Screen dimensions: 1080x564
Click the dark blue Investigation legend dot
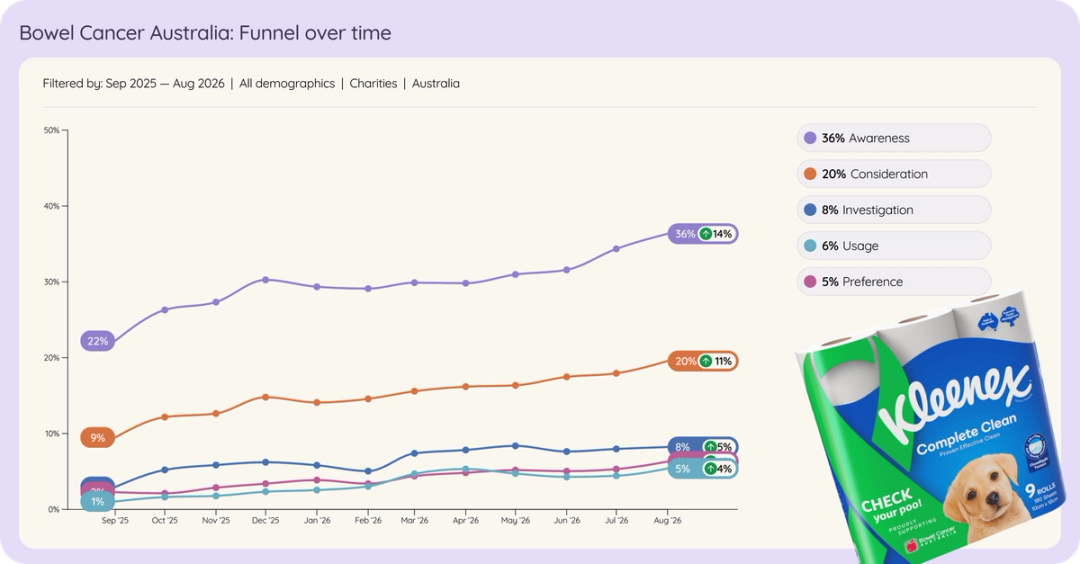(x=810, y=209)
